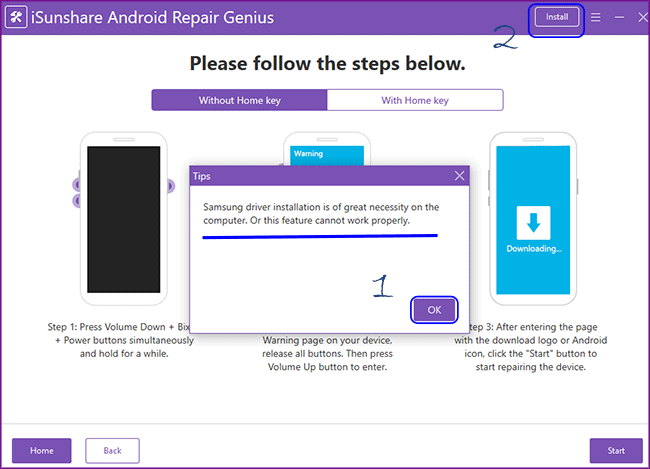Click the 'Tips' dialog title
650x469 pixels.
(x=201, y=176)
